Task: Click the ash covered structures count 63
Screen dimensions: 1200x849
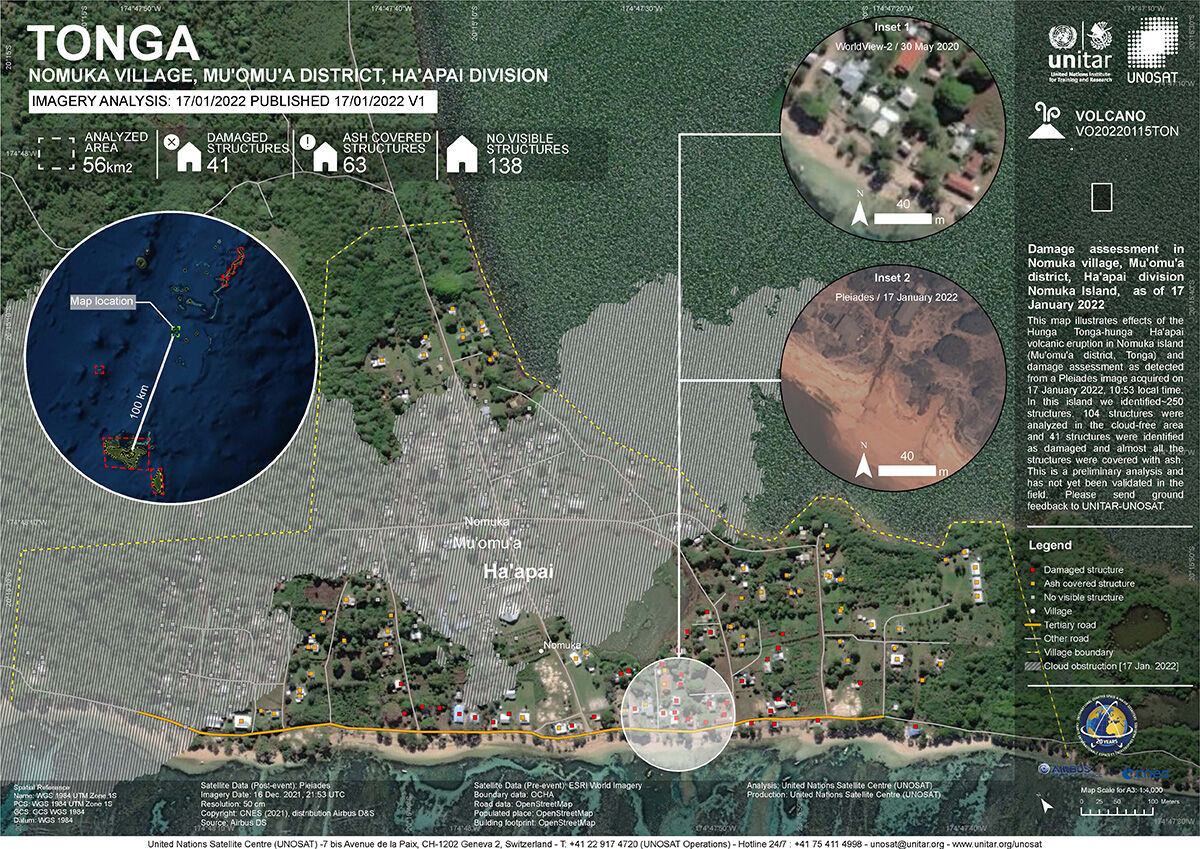Action: tap(355, 165)
